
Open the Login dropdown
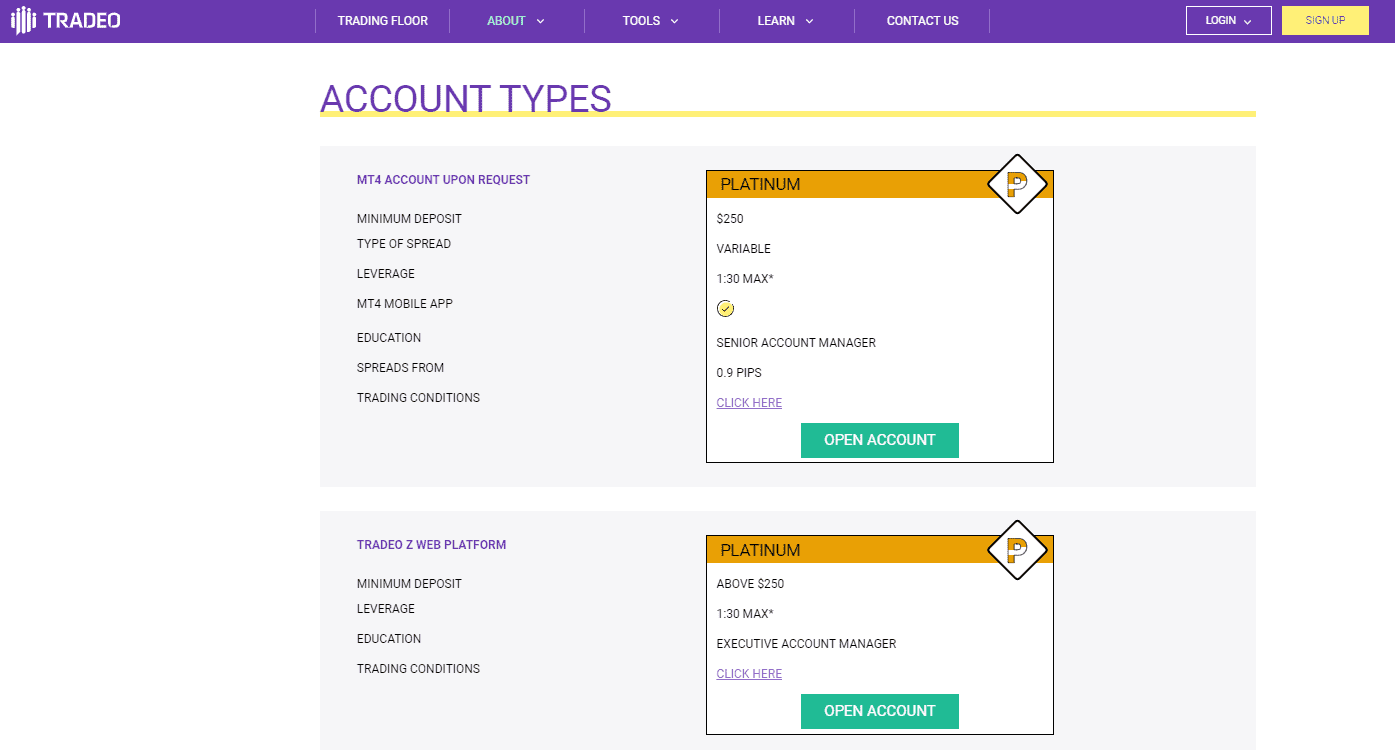click(1228, 20)
